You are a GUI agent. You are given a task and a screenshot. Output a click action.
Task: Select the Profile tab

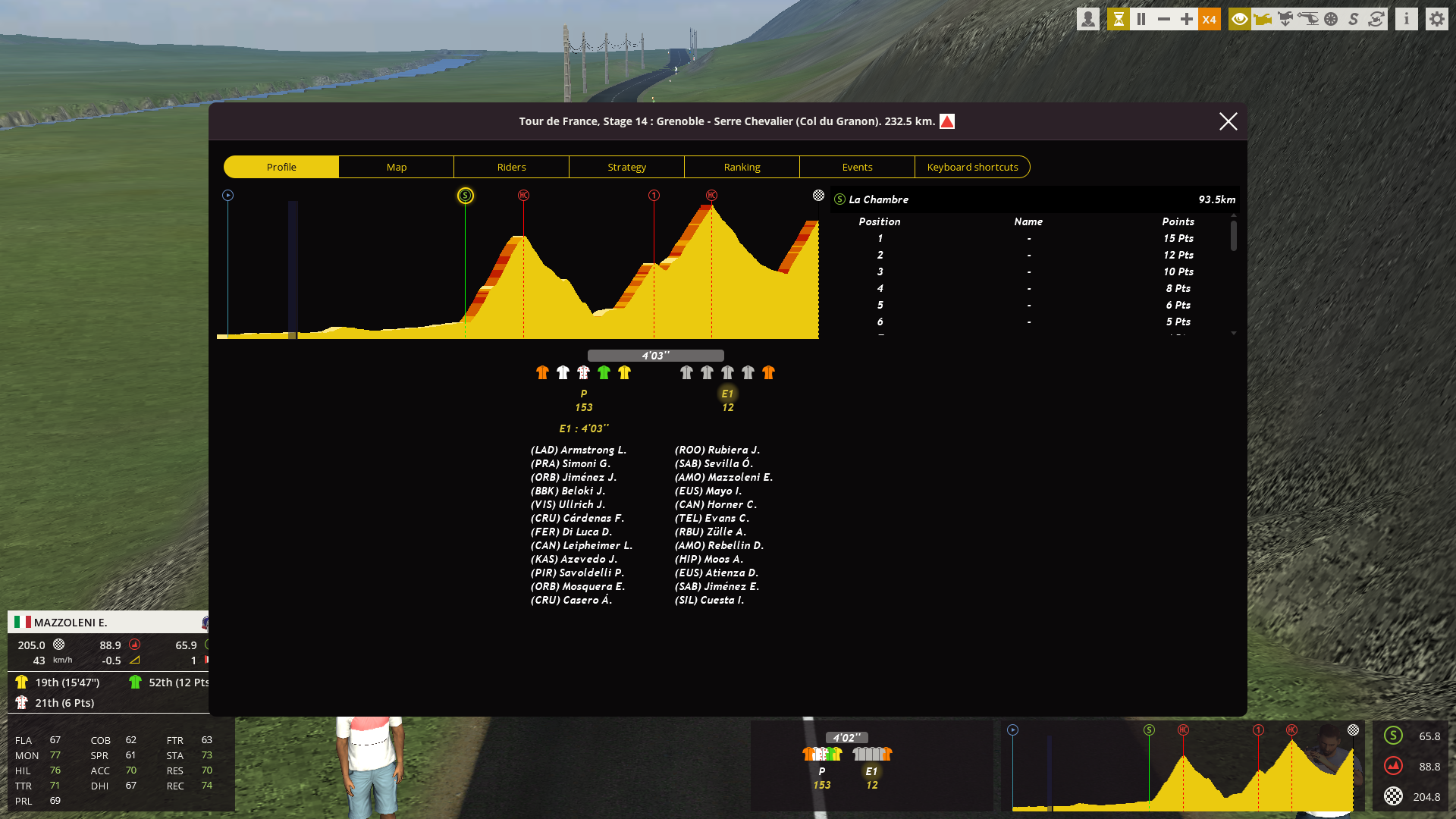tap(281, 167)
